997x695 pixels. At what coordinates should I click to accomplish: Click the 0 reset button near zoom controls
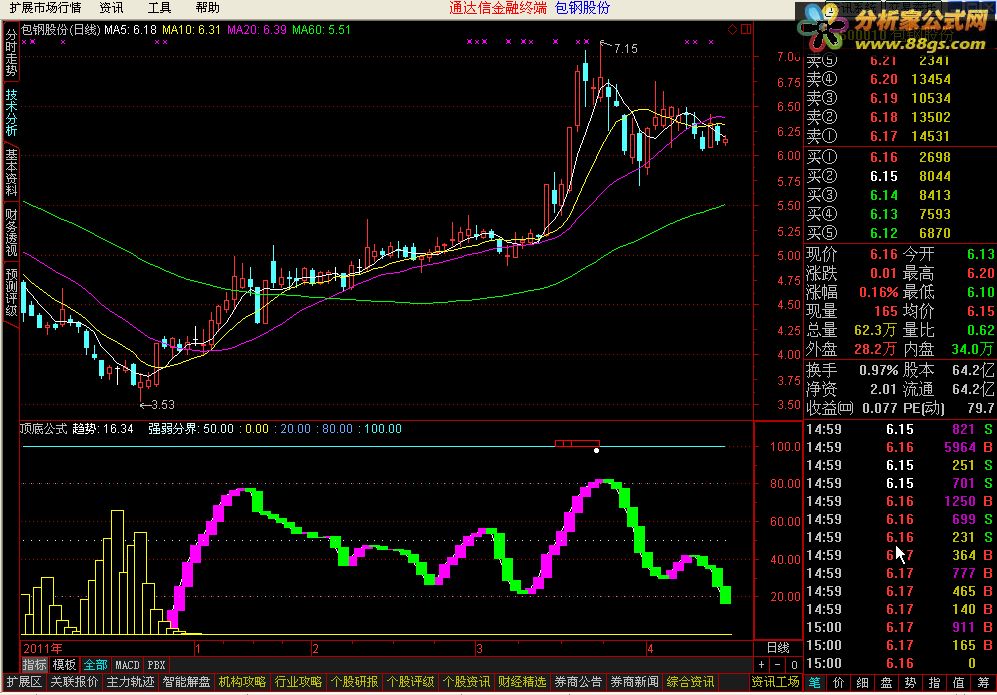click(x=794, y=664)
